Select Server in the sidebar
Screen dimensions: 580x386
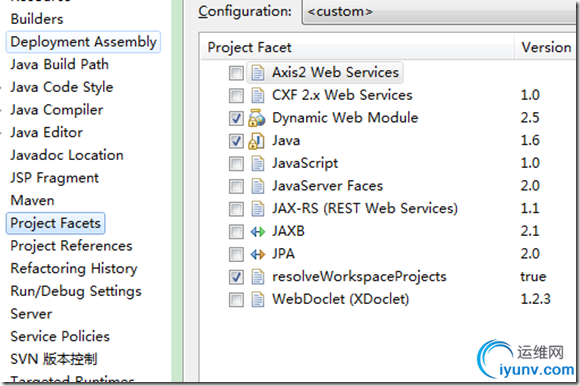tap(31, 314)
